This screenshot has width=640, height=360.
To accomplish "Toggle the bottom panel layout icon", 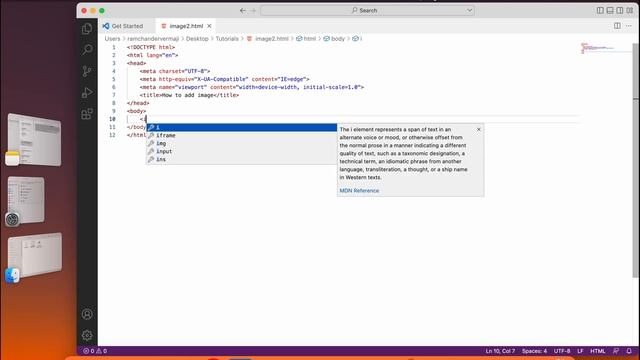I will (610, 10).
